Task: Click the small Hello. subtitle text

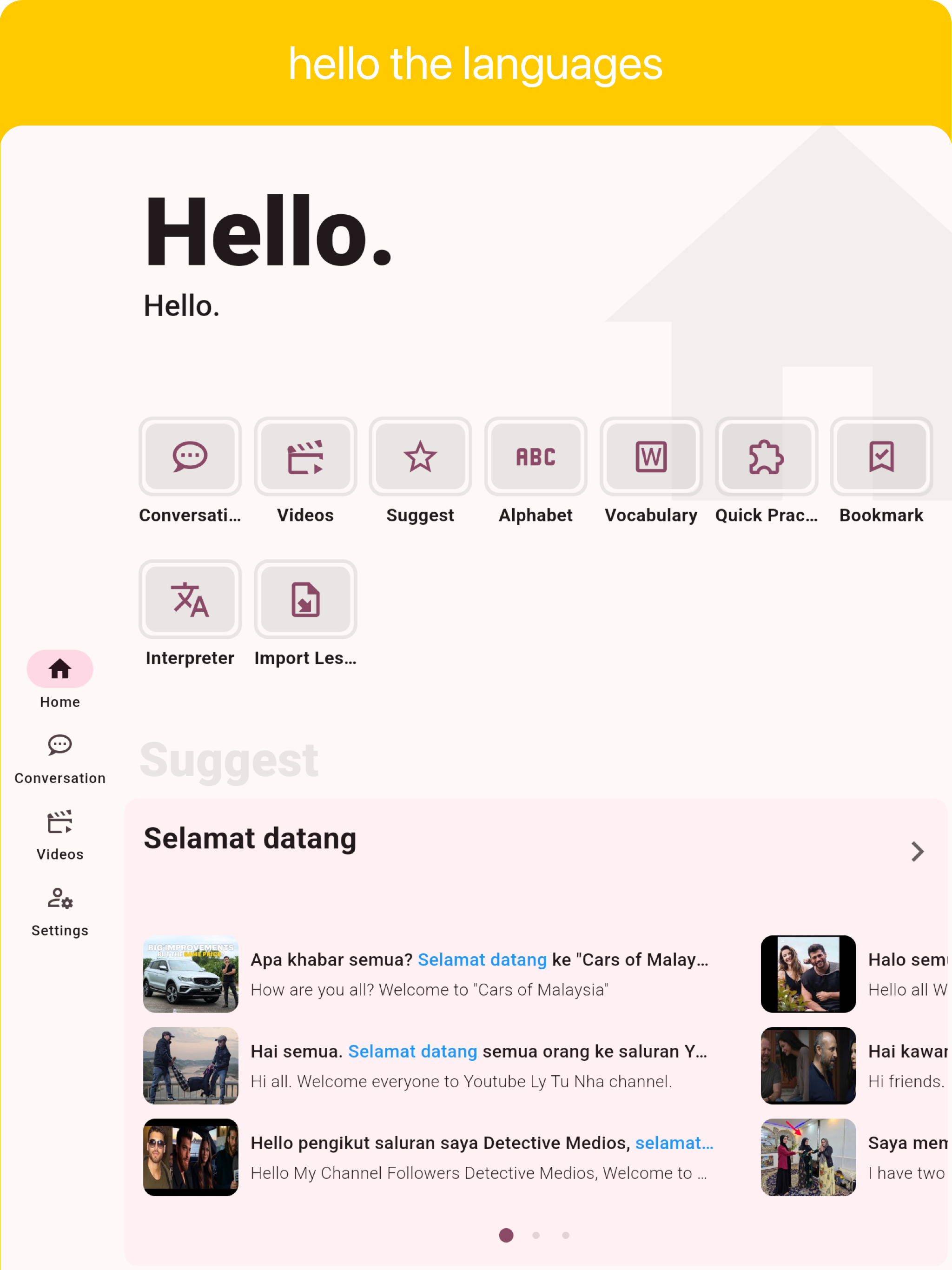Action: [x=181, y=305]
